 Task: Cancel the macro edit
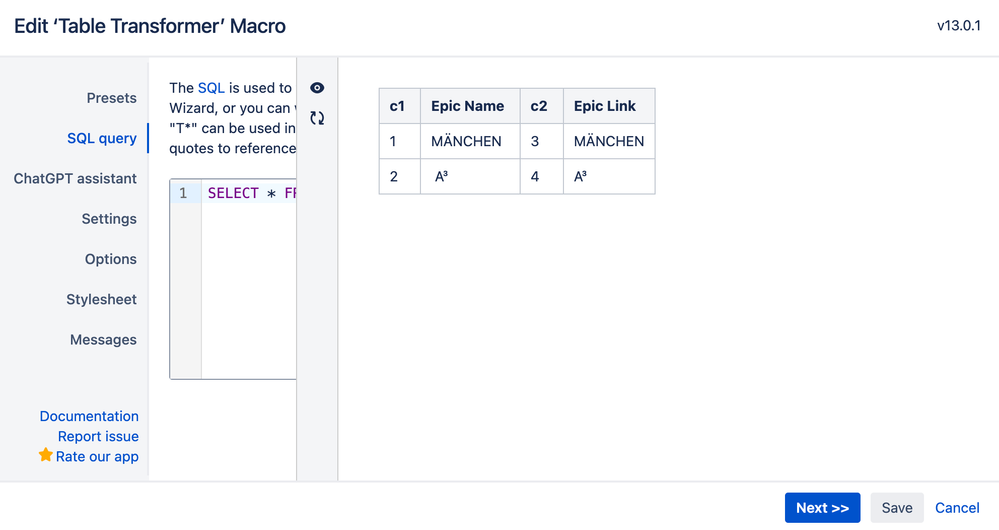[x=957, y=508]
